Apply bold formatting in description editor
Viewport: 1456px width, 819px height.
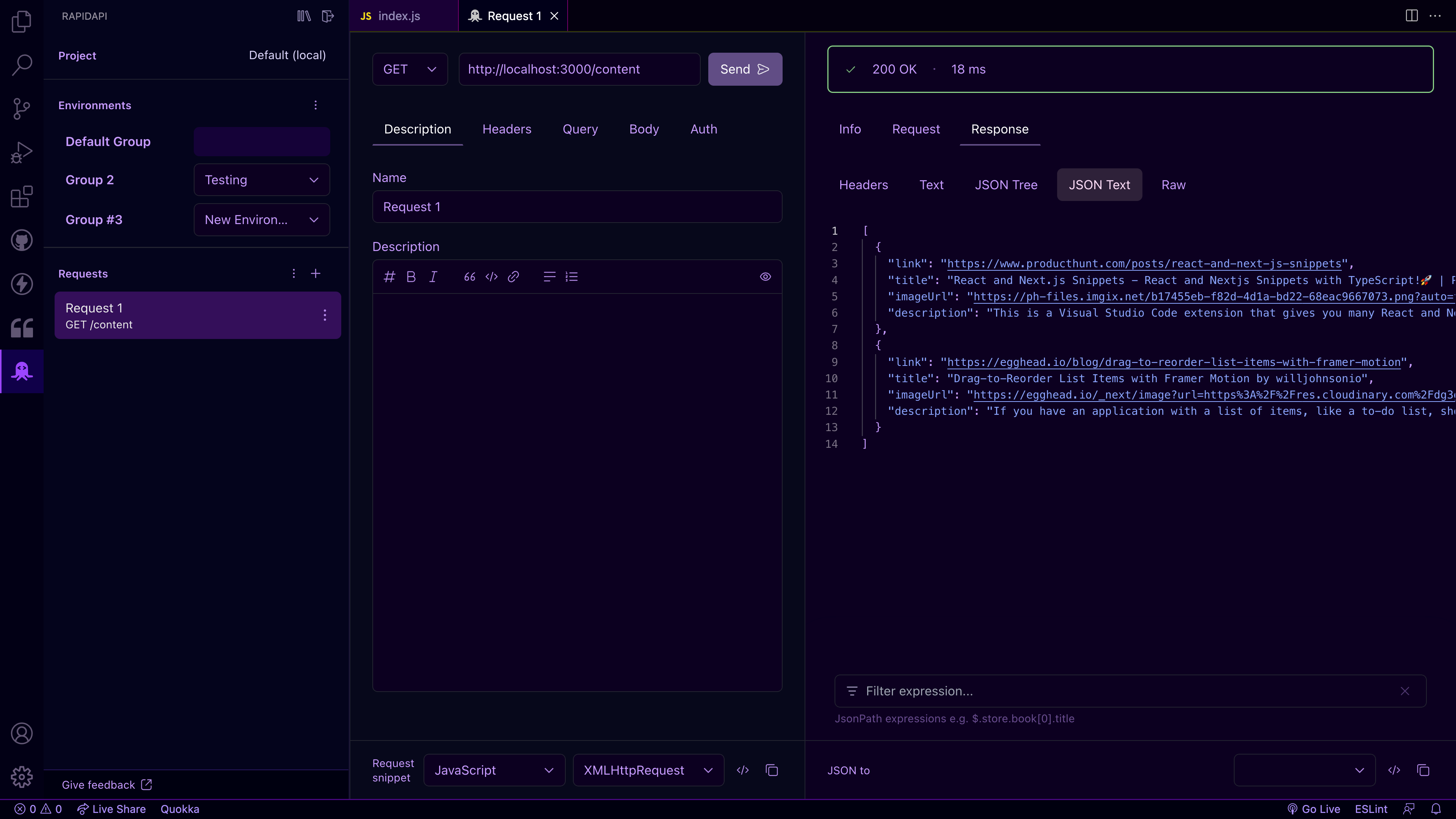click(411, 277)
